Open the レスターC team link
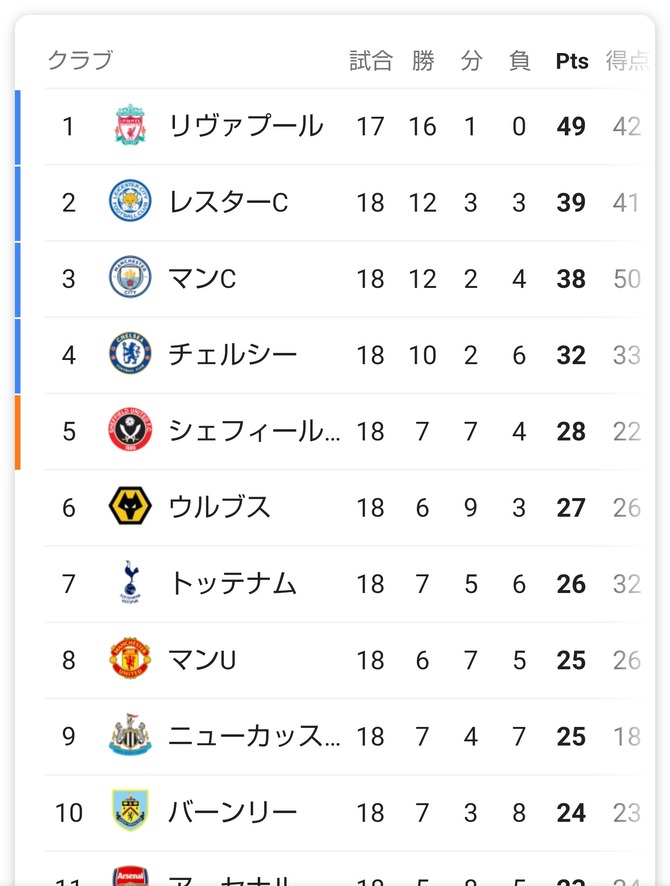 tap(228, 202)
